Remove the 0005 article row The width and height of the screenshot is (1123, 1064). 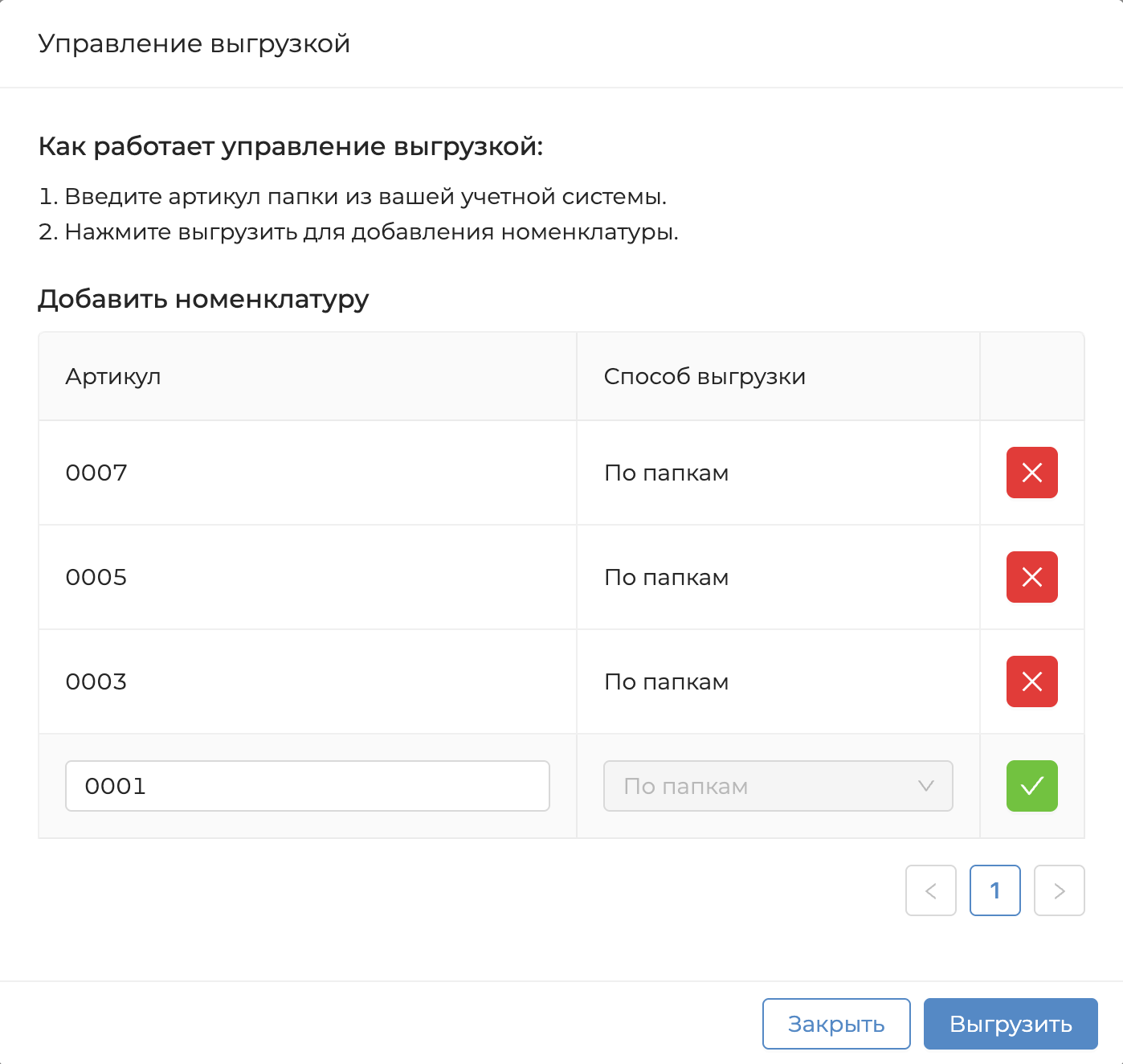pos(1031,577)
